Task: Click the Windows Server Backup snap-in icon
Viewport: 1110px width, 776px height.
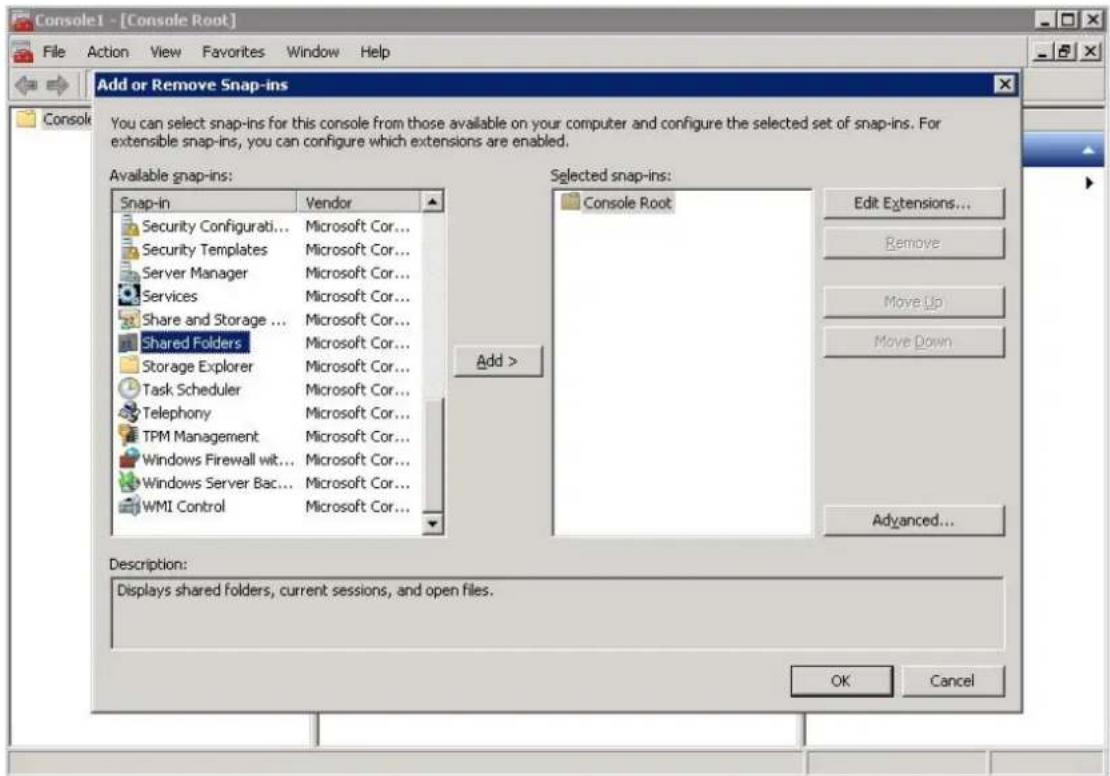Action: (x=130, y=482)
